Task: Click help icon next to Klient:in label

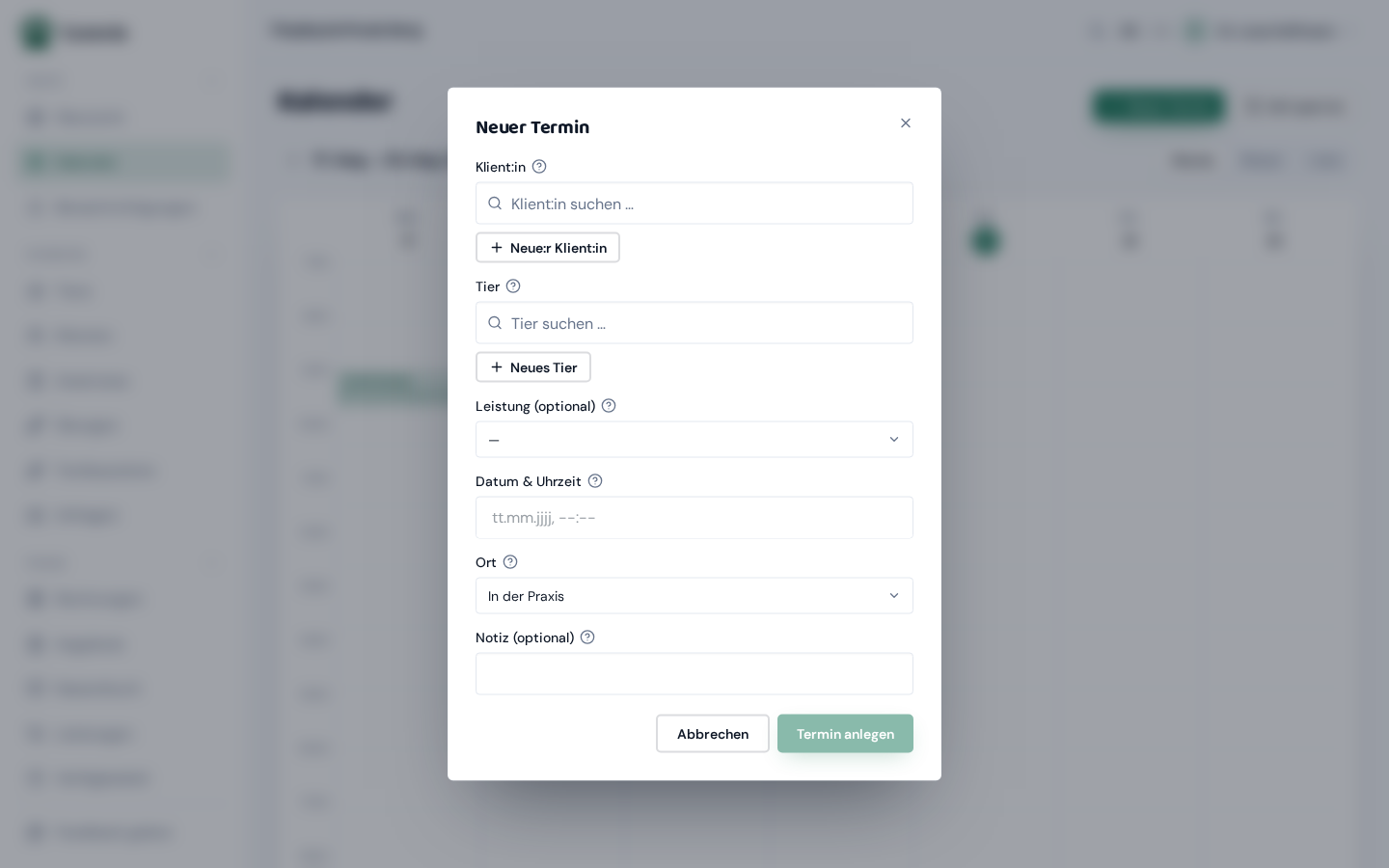Action: click(x=539, y=167)
